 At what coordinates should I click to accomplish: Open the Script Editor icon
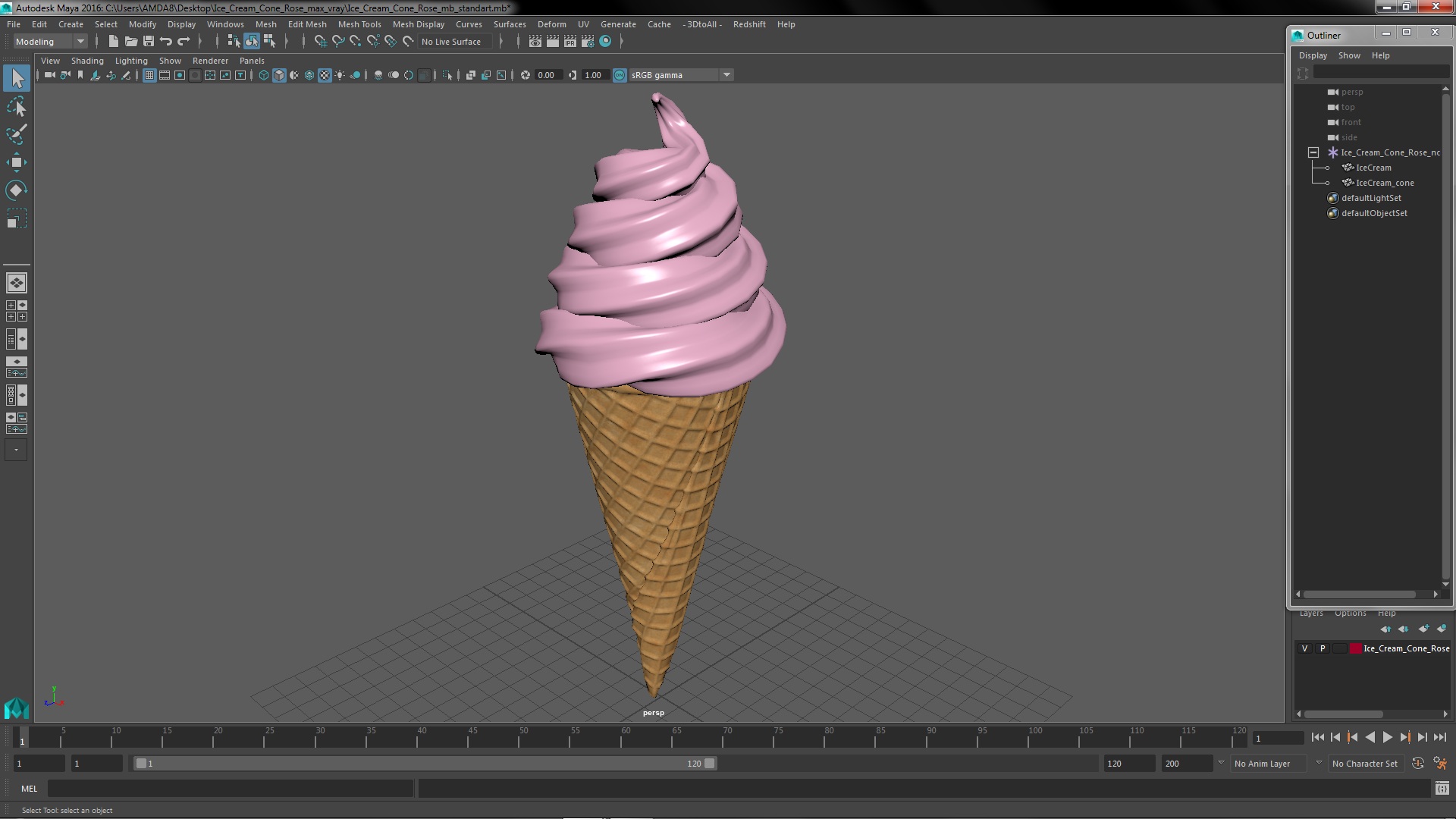[x=1442, y=789]
